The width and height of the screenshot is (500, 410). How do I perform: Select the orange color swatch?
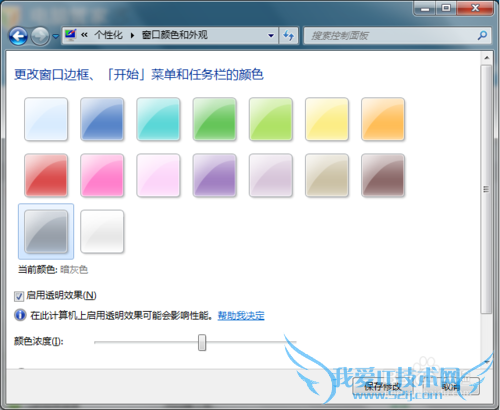pos(383,119)
